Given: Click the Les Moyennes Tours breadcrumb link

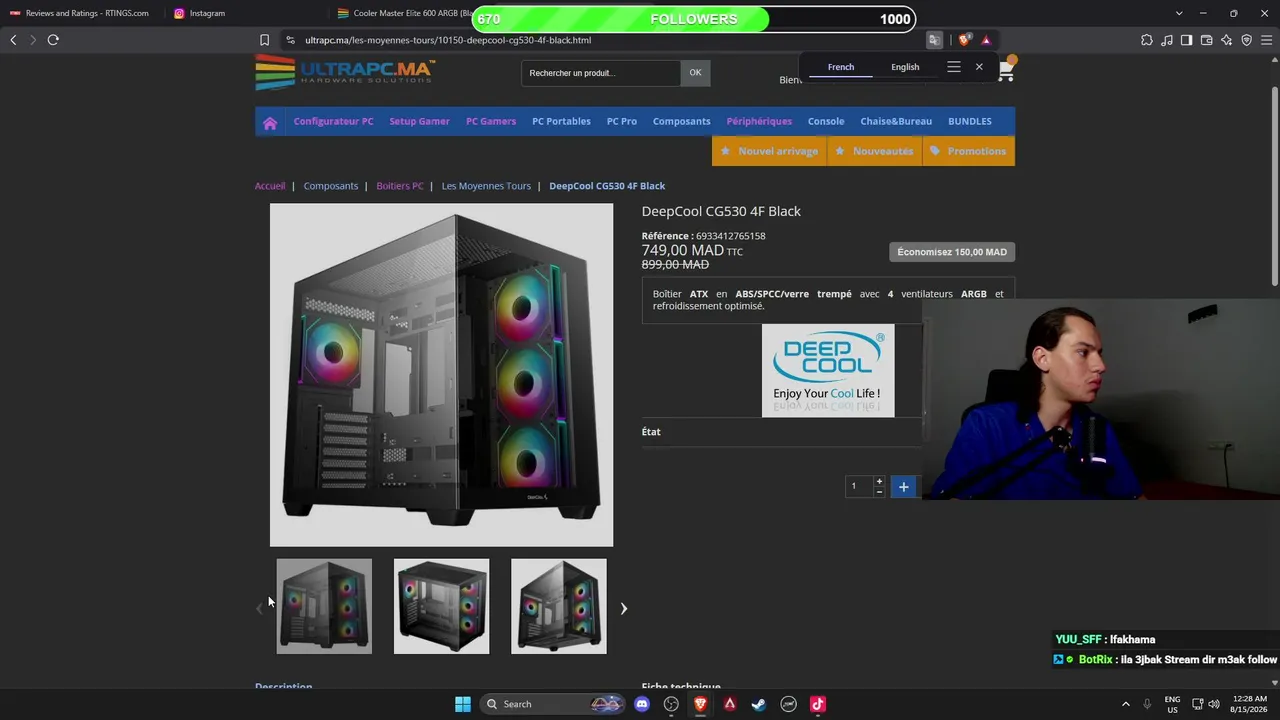Looking at the screenshot, I should tap(486, 186).
